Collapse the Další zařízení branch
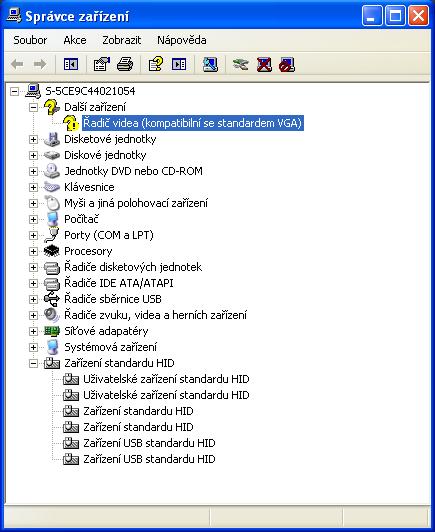435x532 pixels. (33, 108)
